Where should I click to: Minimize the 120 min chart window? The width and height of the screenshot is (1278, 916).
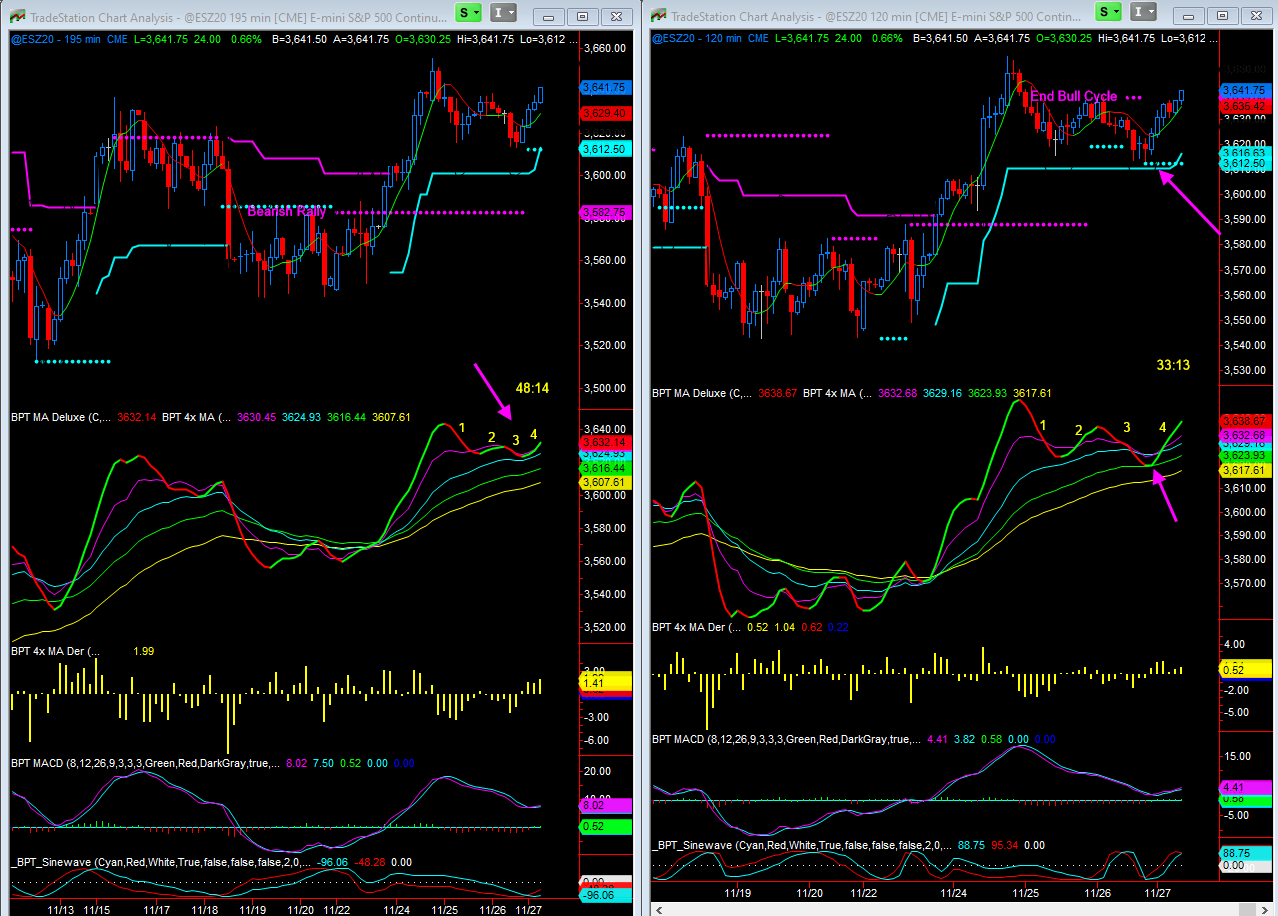pyautogui.click(x=1190, y=16)
